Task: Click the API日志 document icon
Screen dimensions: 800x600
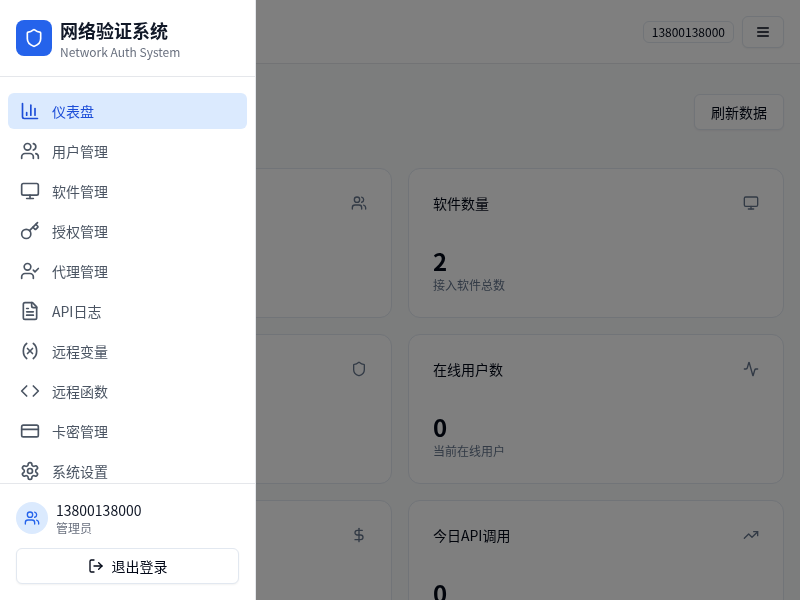Action: [x=30, y=311]
